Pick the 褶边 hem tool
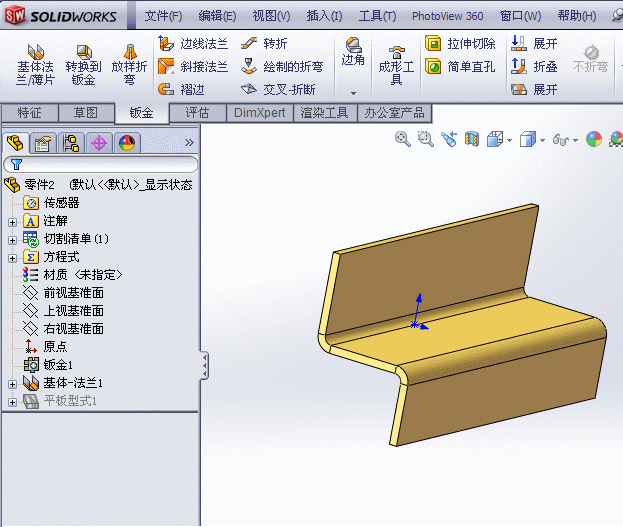The width and height of the screenshot is (623, 527). 181,89
